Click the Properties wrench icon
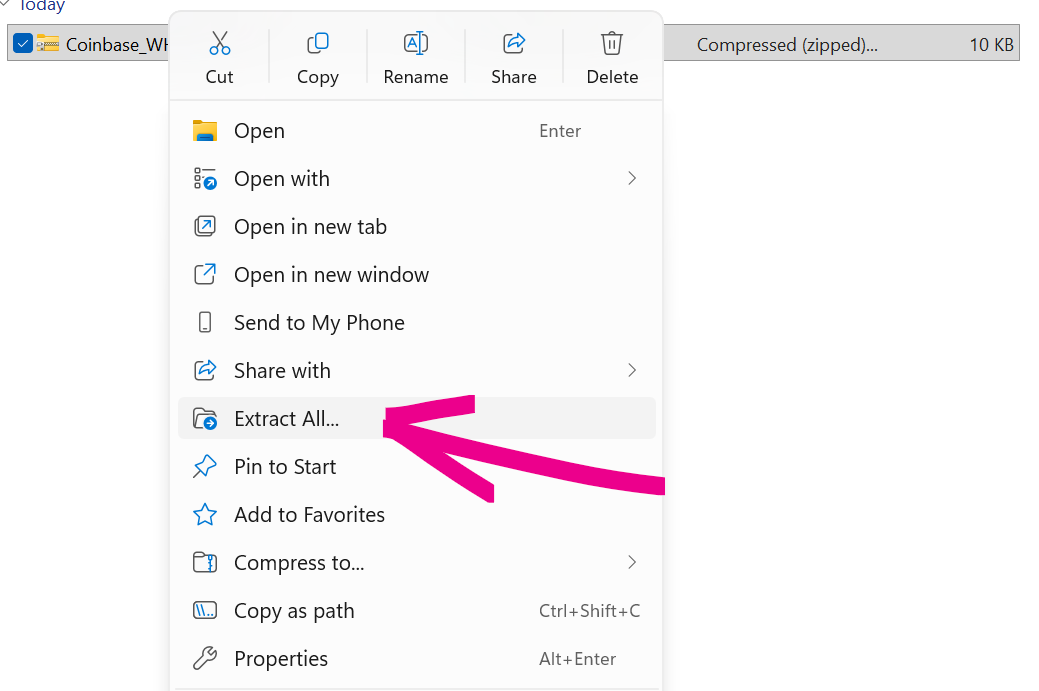This screenshot has height=691, width=1039. (x=205, y=659)
